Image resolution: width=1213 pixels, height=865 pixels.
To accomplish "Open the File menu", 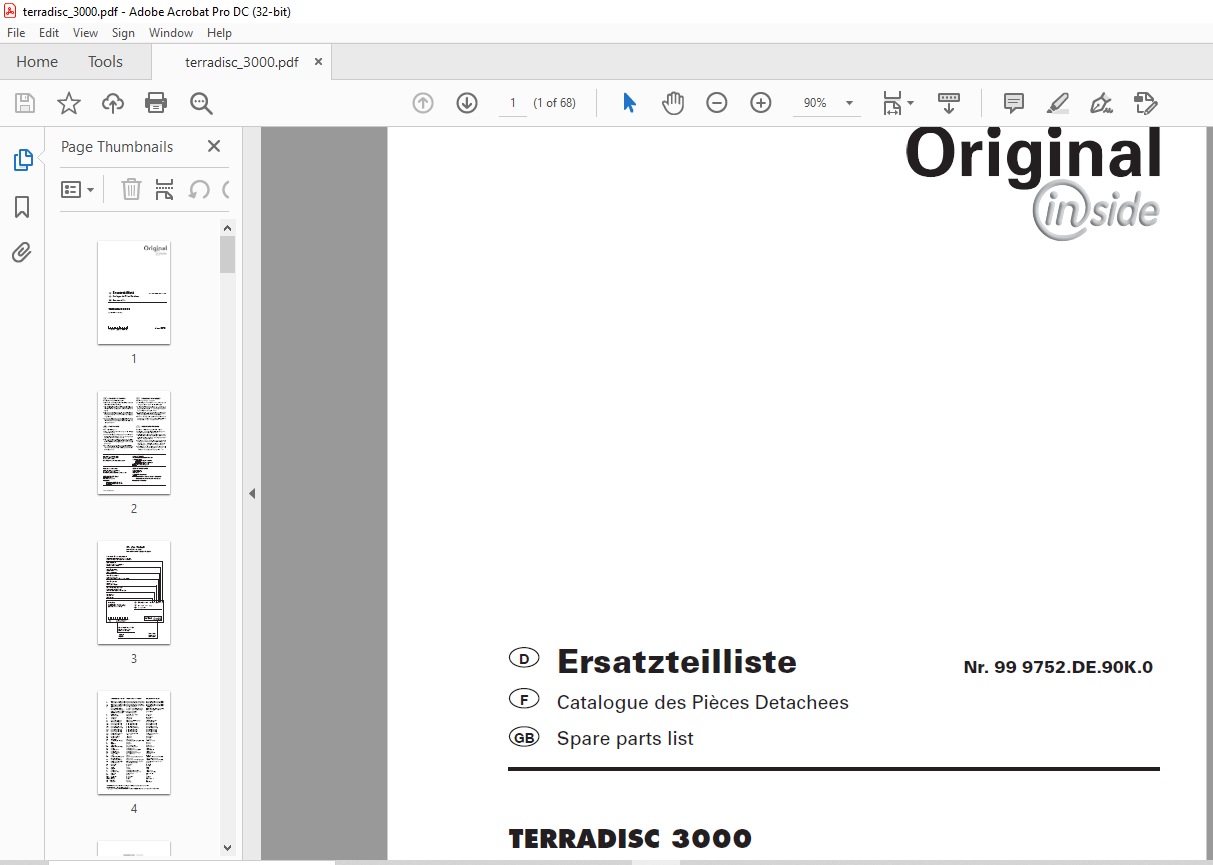I will tap(16, 33).
